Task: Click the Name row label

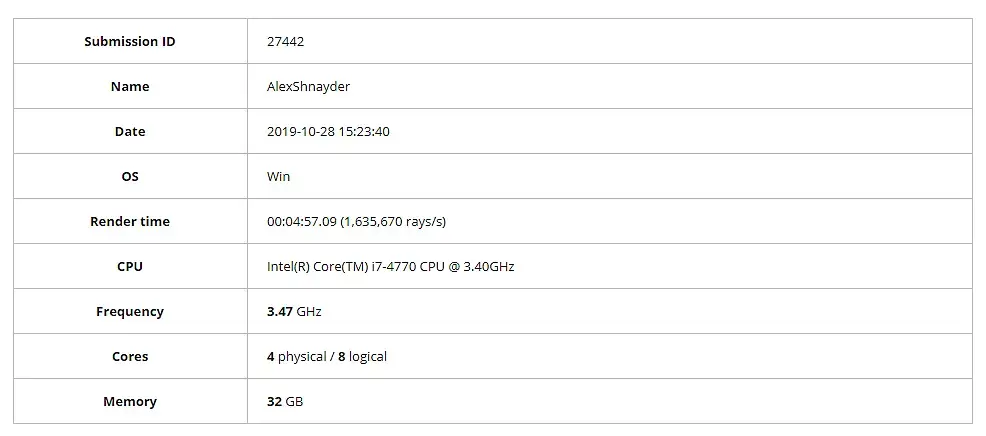Action: pyautogui.click(x=130, y=86)
